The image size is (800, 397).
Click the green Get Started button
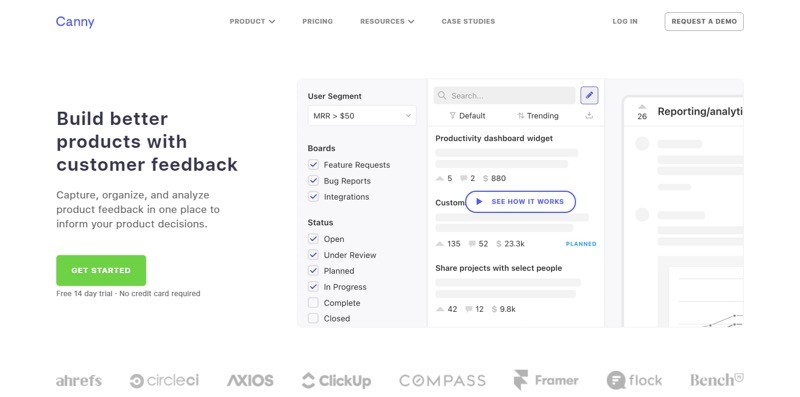(x=101, y=270)
